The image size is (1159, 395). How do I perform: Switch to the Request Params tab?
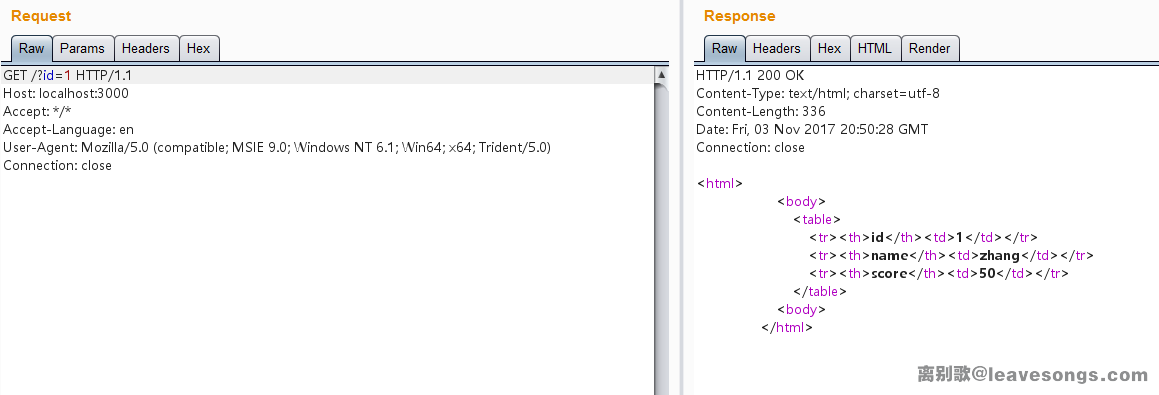(x=83, y=48)
